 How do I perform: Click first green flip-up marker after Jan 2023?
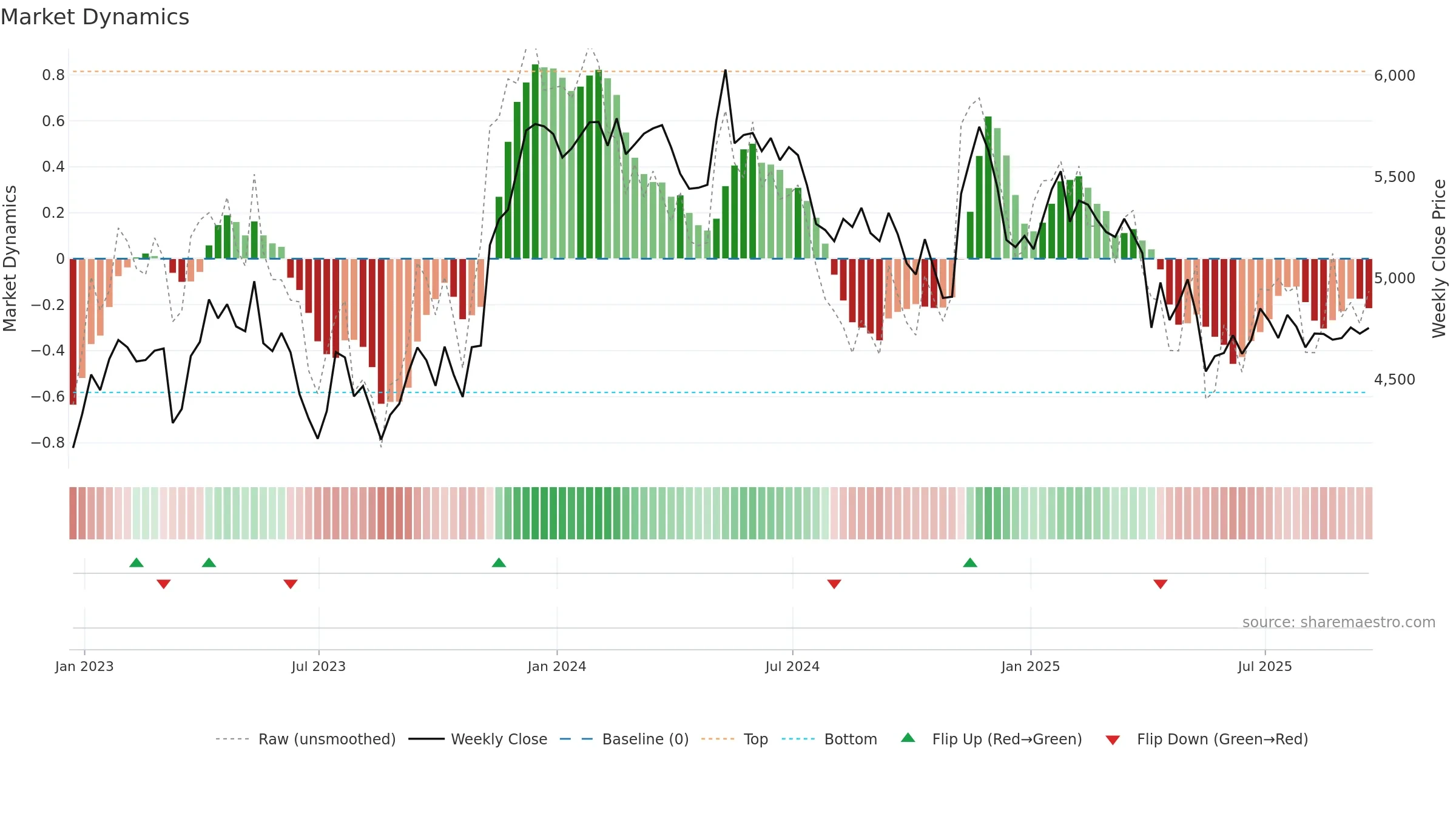136,562
